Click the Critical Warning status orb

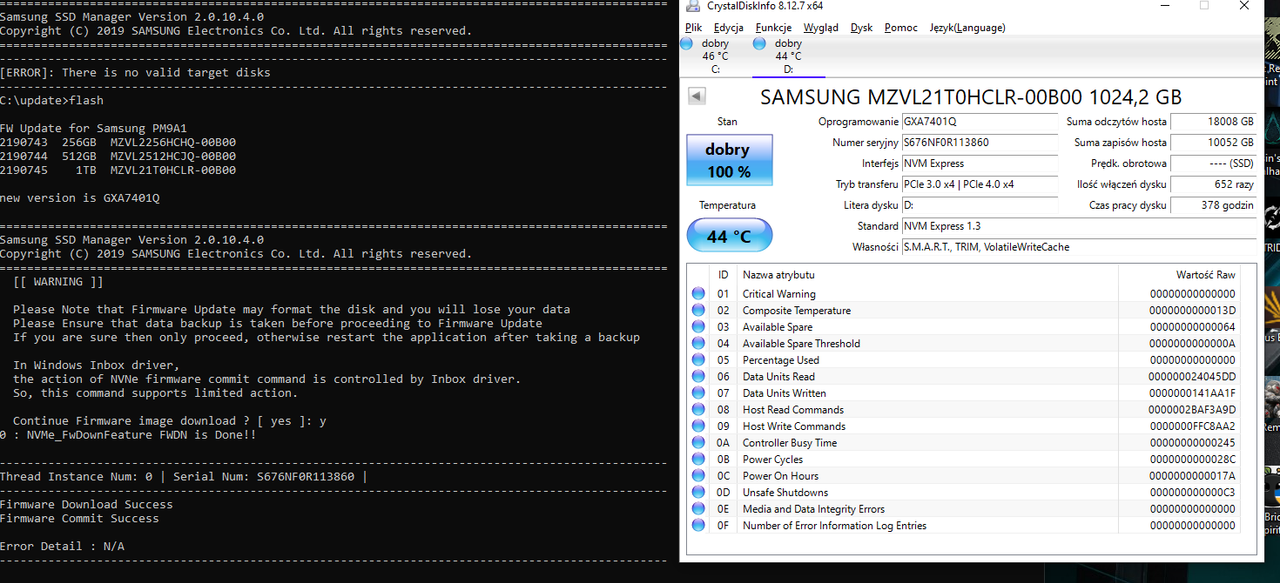click(698, 294)
